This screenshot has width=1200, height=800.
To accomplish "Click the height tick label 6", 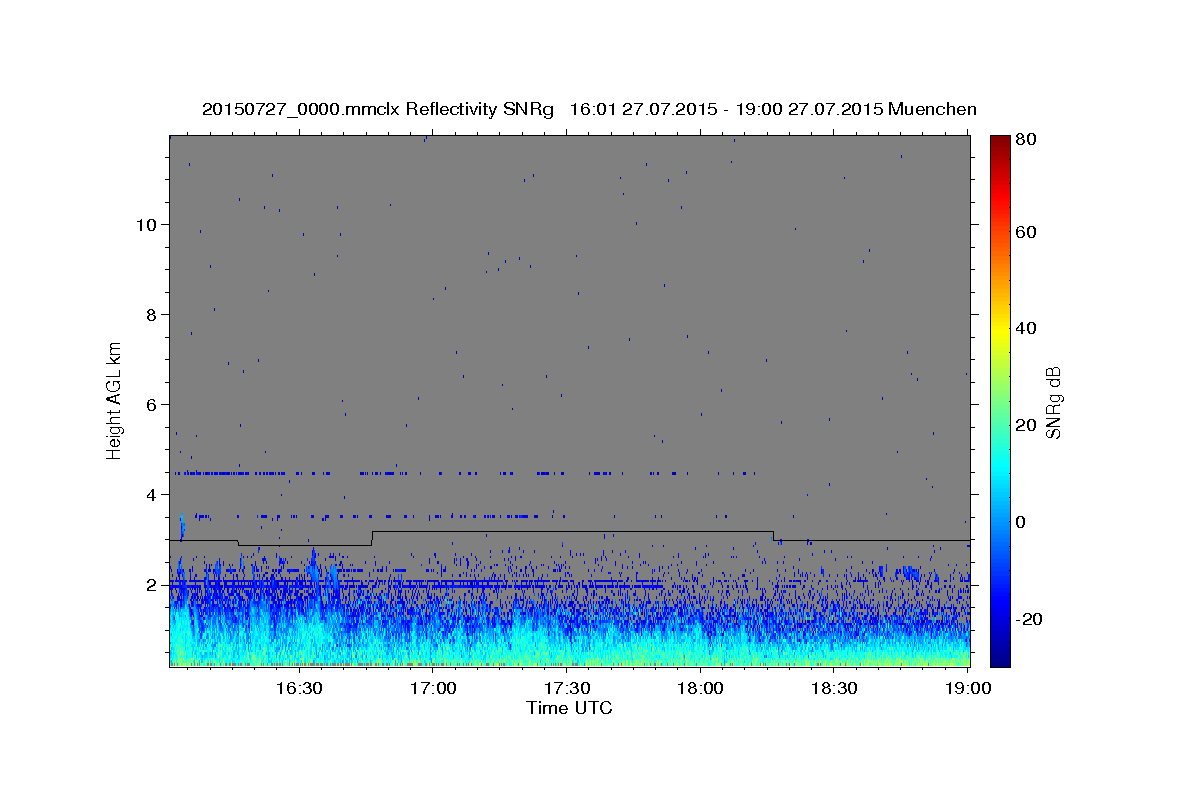I will pyautogui.click(x=150, y=404).
